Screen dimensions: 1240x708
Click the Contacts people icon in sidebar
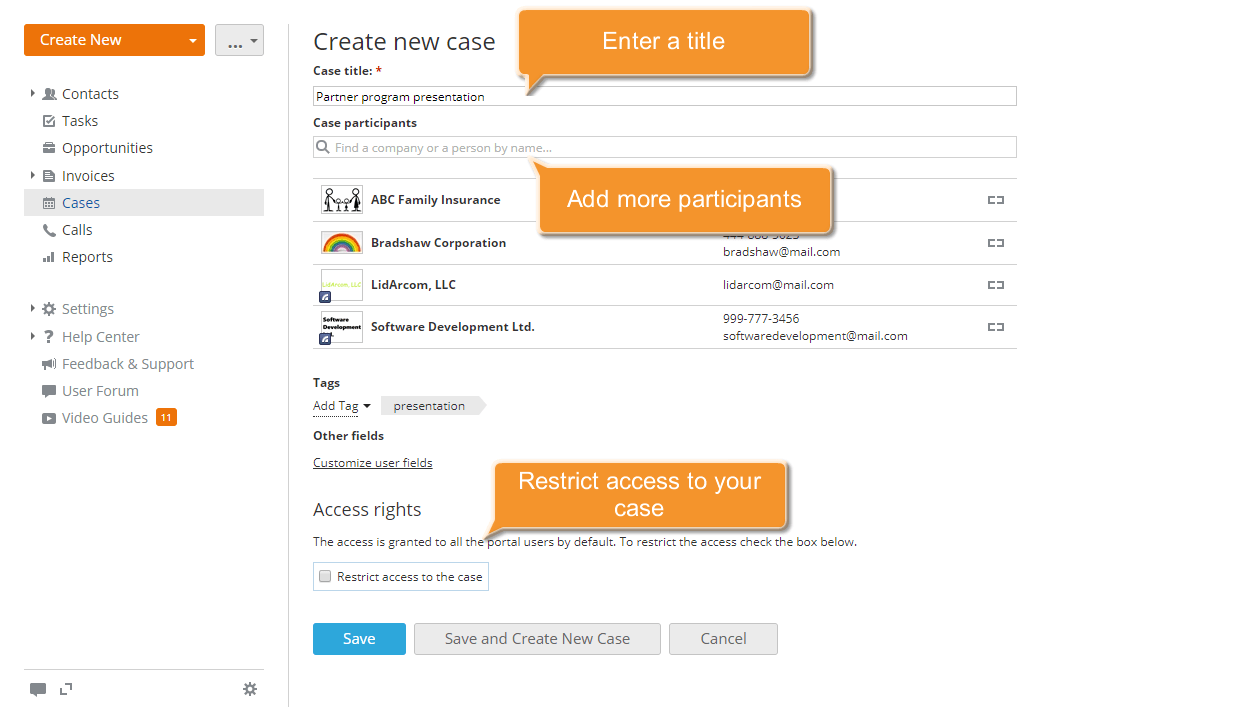point(50,93)
